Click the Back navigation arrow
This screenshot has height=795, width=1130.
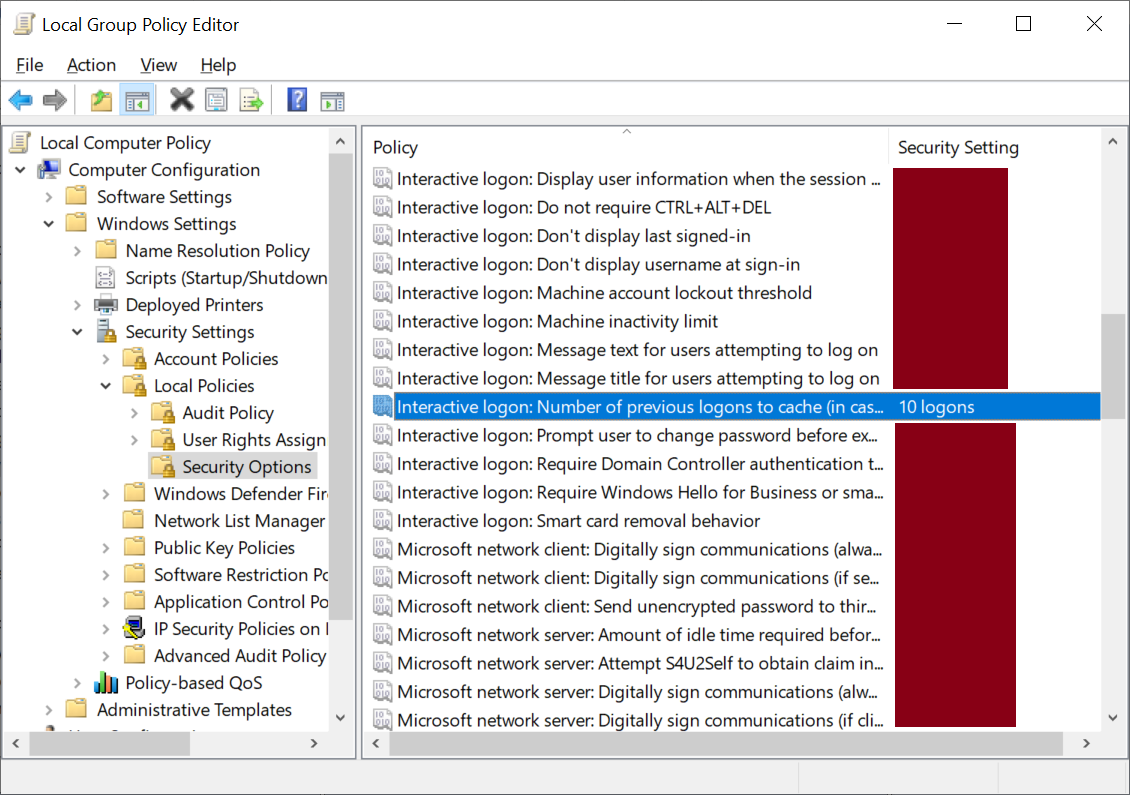pos(20,99)
